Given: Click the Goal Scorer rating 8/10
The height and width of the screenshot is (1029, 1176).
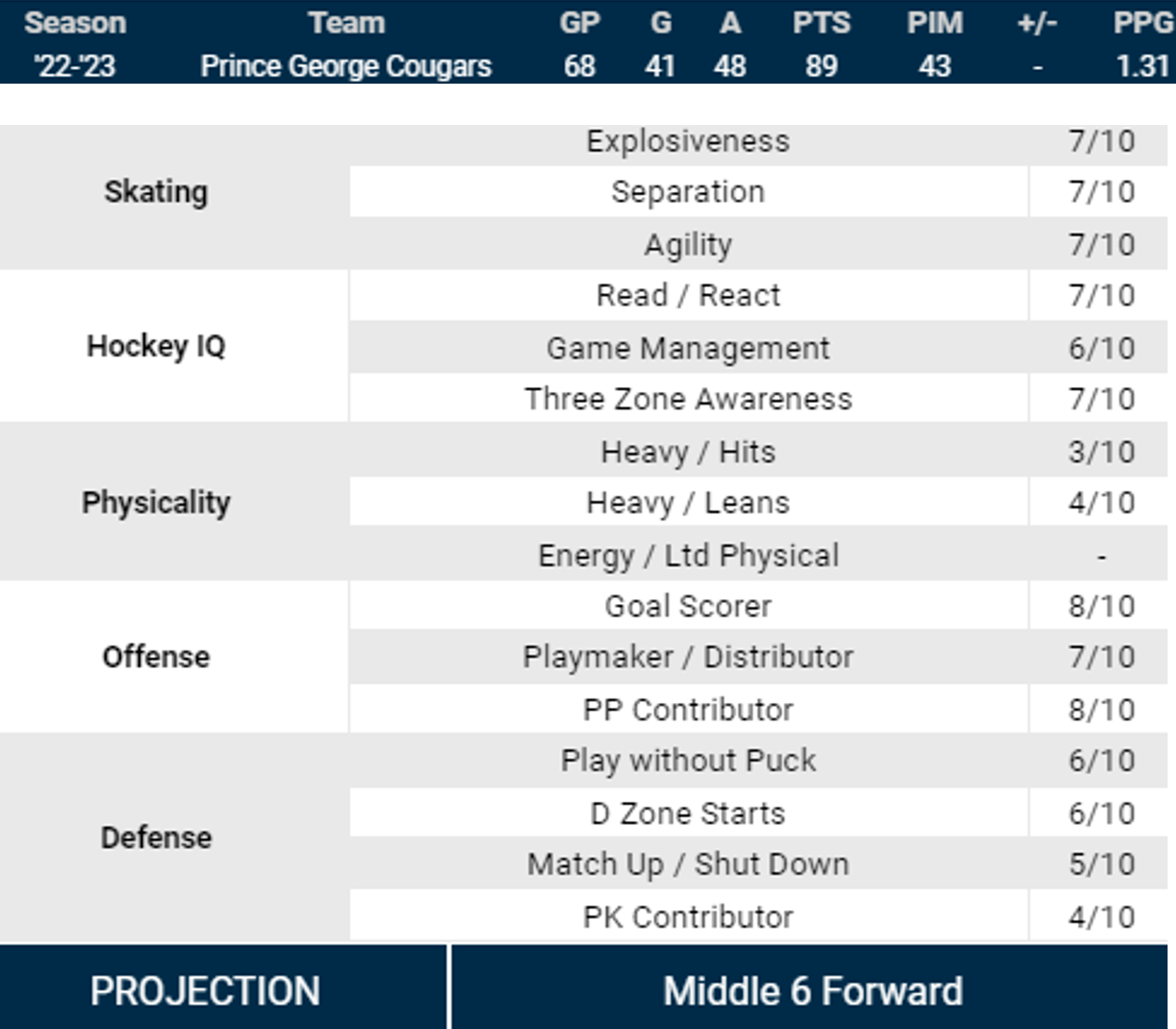Looking at the screenshot, I should point(1101,606).
